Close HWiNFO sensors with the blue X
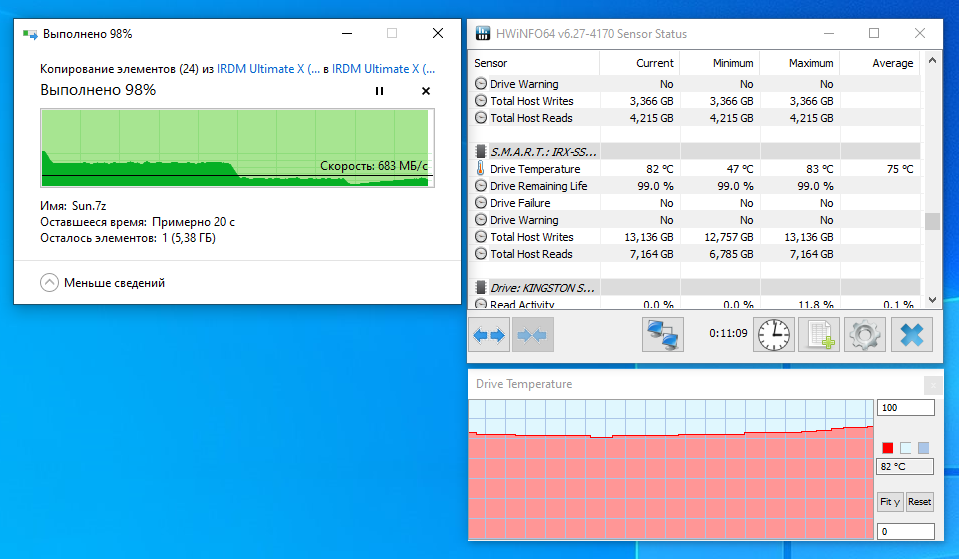The image size is (959, 559). (911, 335)
